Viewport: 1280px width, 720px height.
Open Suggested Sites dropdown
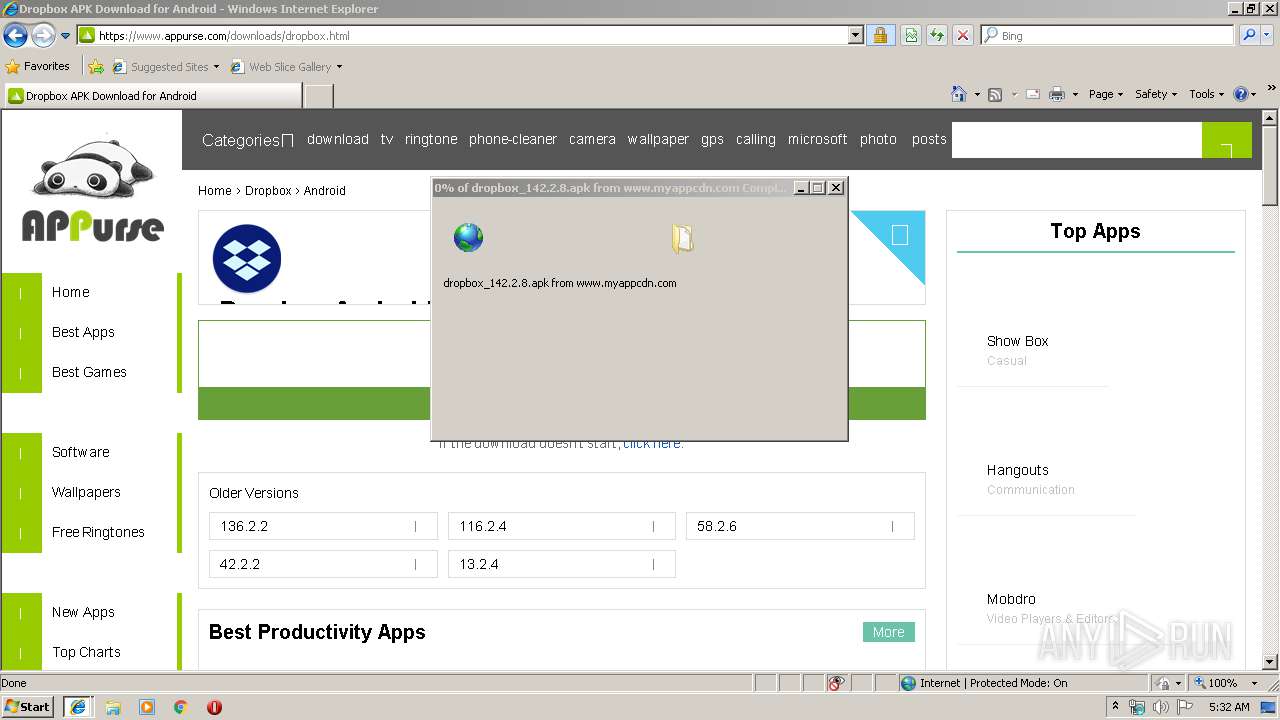165,67
